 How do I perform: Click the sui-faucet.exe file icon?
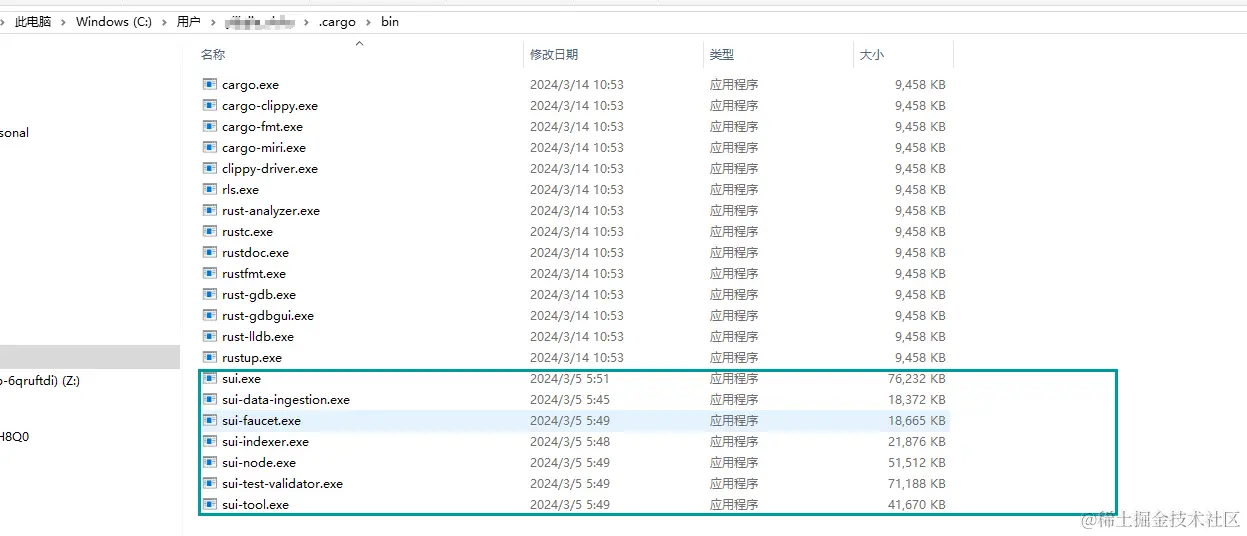(x=210, y=421)
